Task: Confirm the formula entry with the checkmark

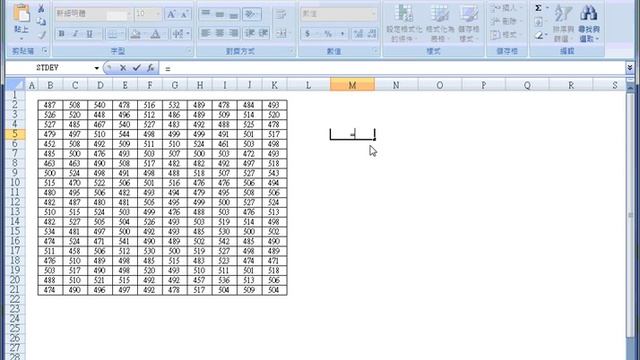Action: click(x=137, y=68)
